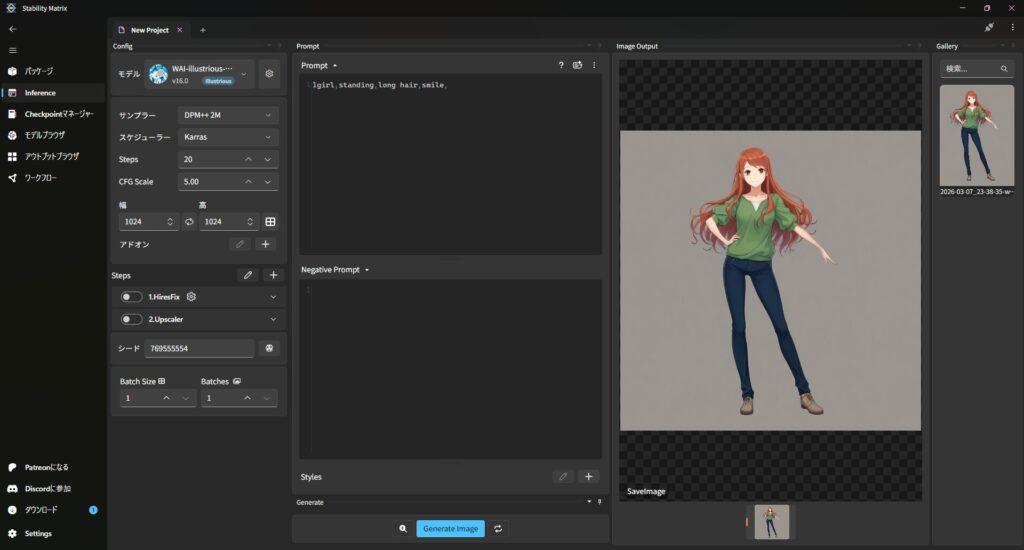
Task: Click the Generate Image button
Action: pos(450,528)
